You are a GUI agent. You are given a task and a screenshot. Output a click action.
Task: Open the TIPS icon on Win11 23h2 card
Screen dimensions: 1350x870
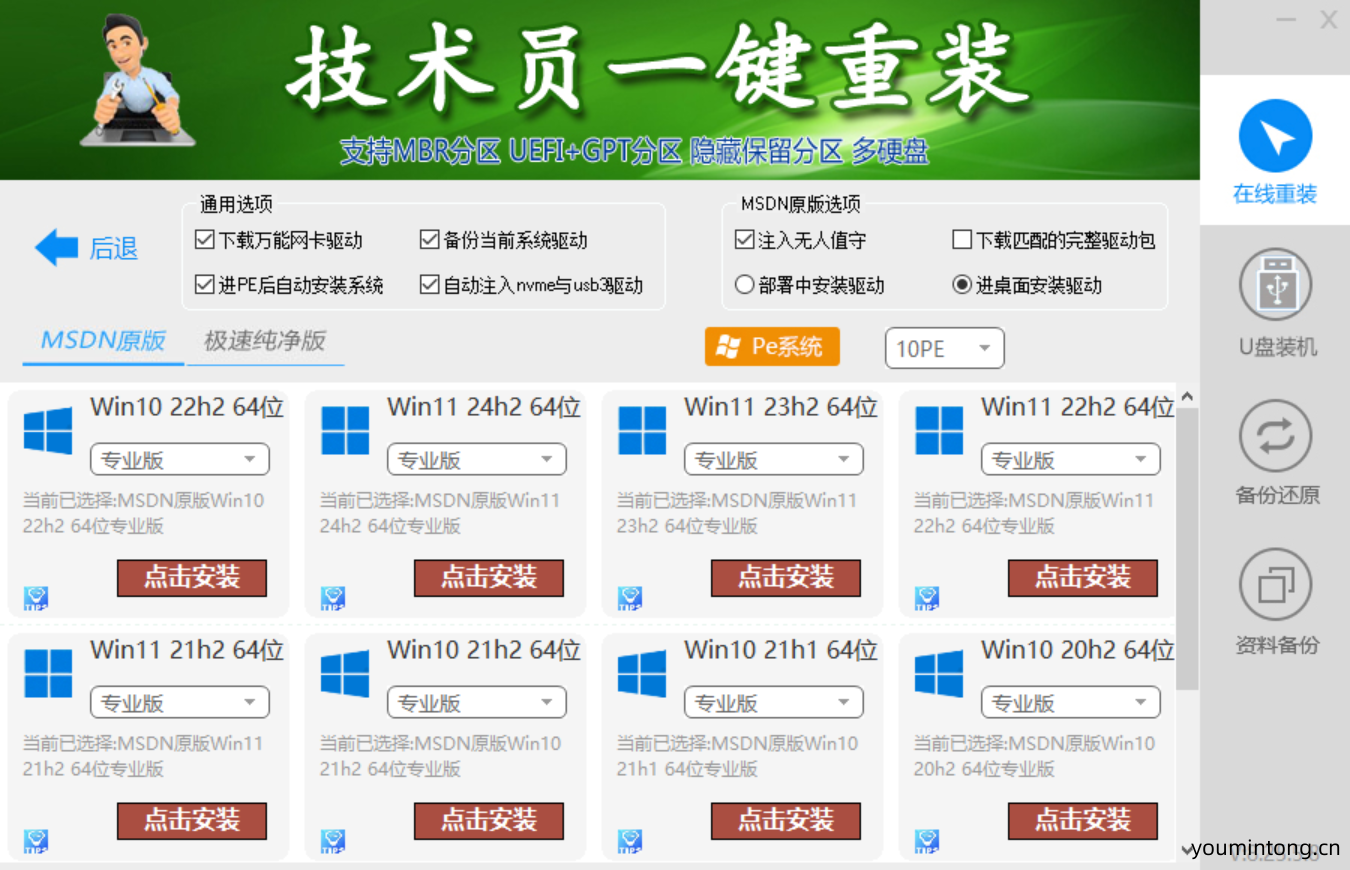tap(630, 598)
